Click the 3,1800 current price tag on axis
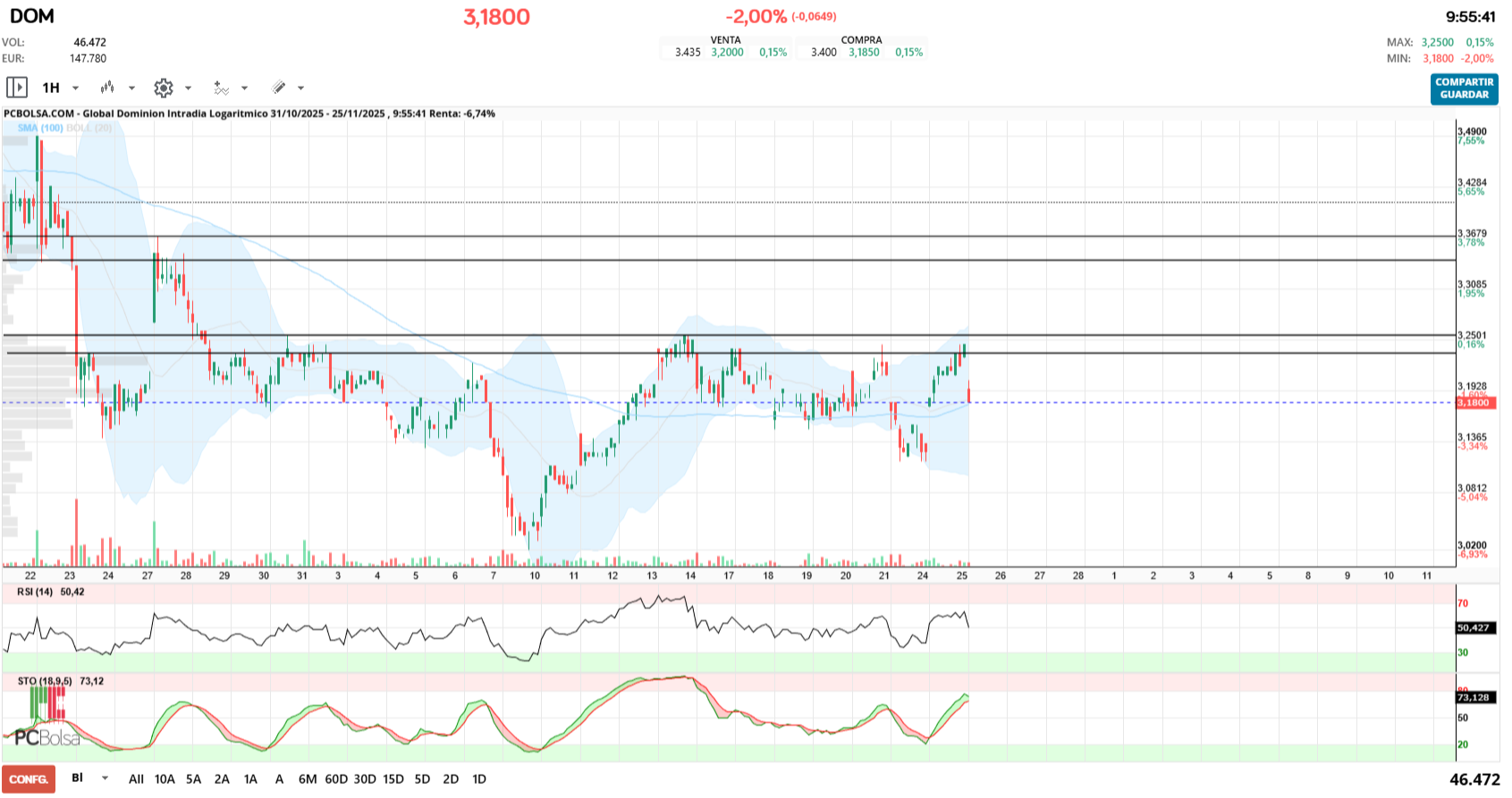This screenshot has width=1512, height=798. [1474, 403]
